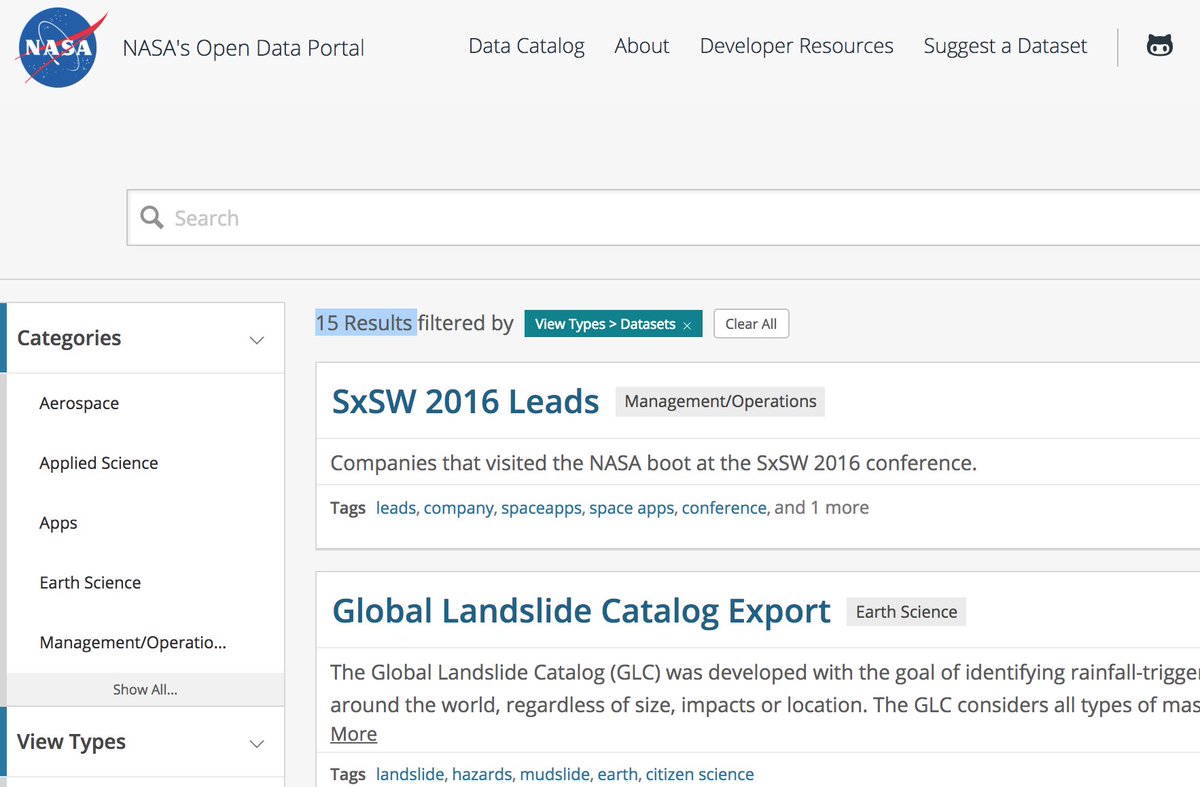The image size is (1200, 787).
Task: Click the conference tag
Action: pyautogui.click(x=724, y=508)
